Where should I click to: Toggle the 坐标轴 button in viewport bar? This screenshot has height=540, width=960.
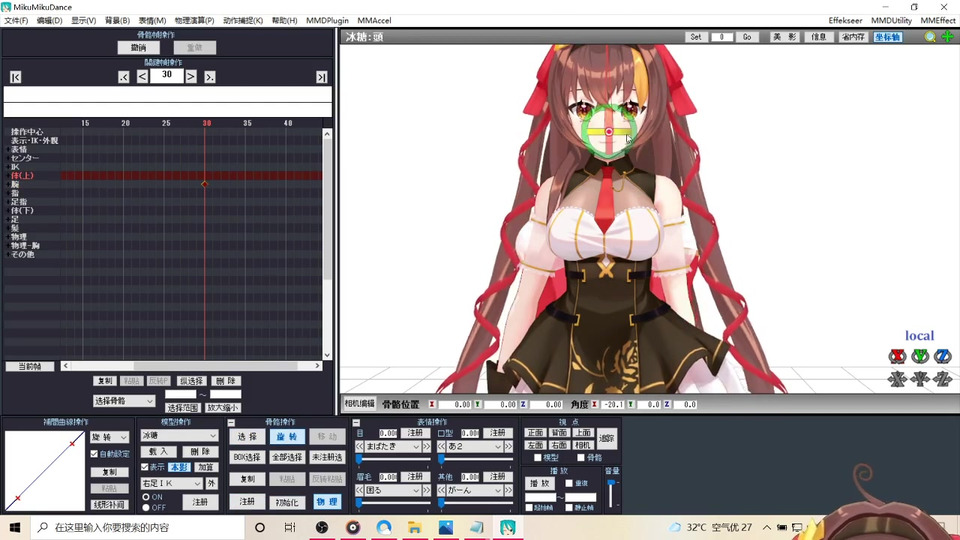pos(888,37)
